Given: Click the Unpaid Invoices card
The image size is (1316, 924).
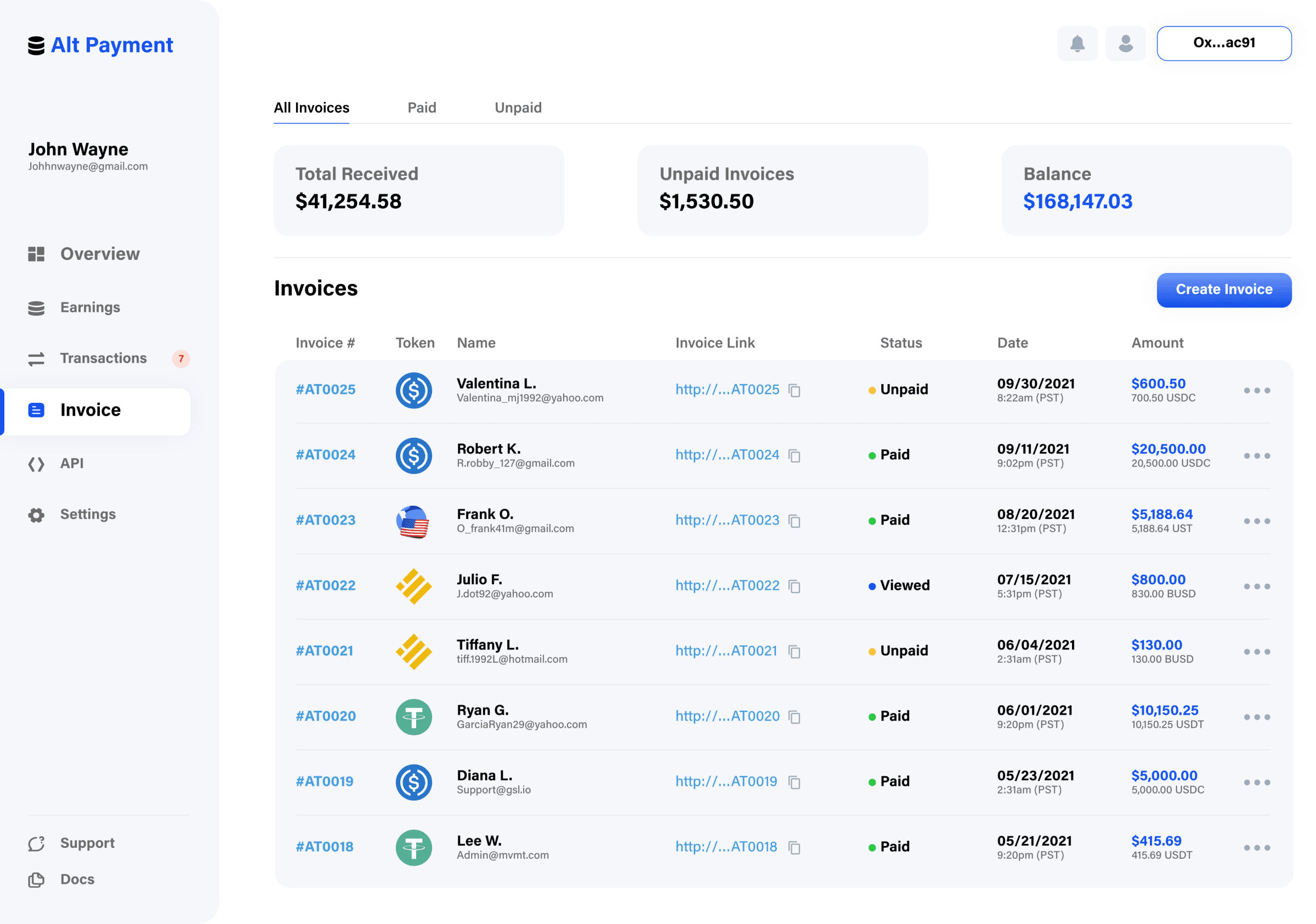Looking at the screenshot, I should (x=782, y=190).
